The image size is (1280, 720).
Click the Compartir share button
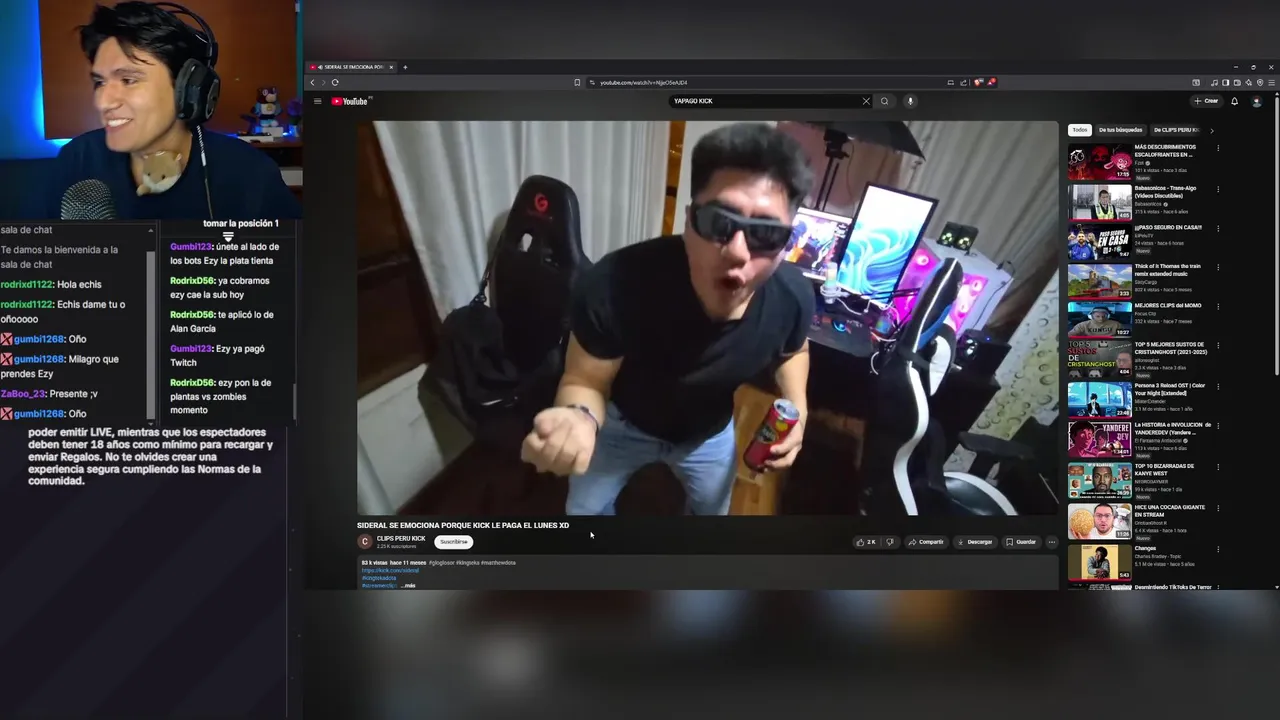tap(926, 542)
